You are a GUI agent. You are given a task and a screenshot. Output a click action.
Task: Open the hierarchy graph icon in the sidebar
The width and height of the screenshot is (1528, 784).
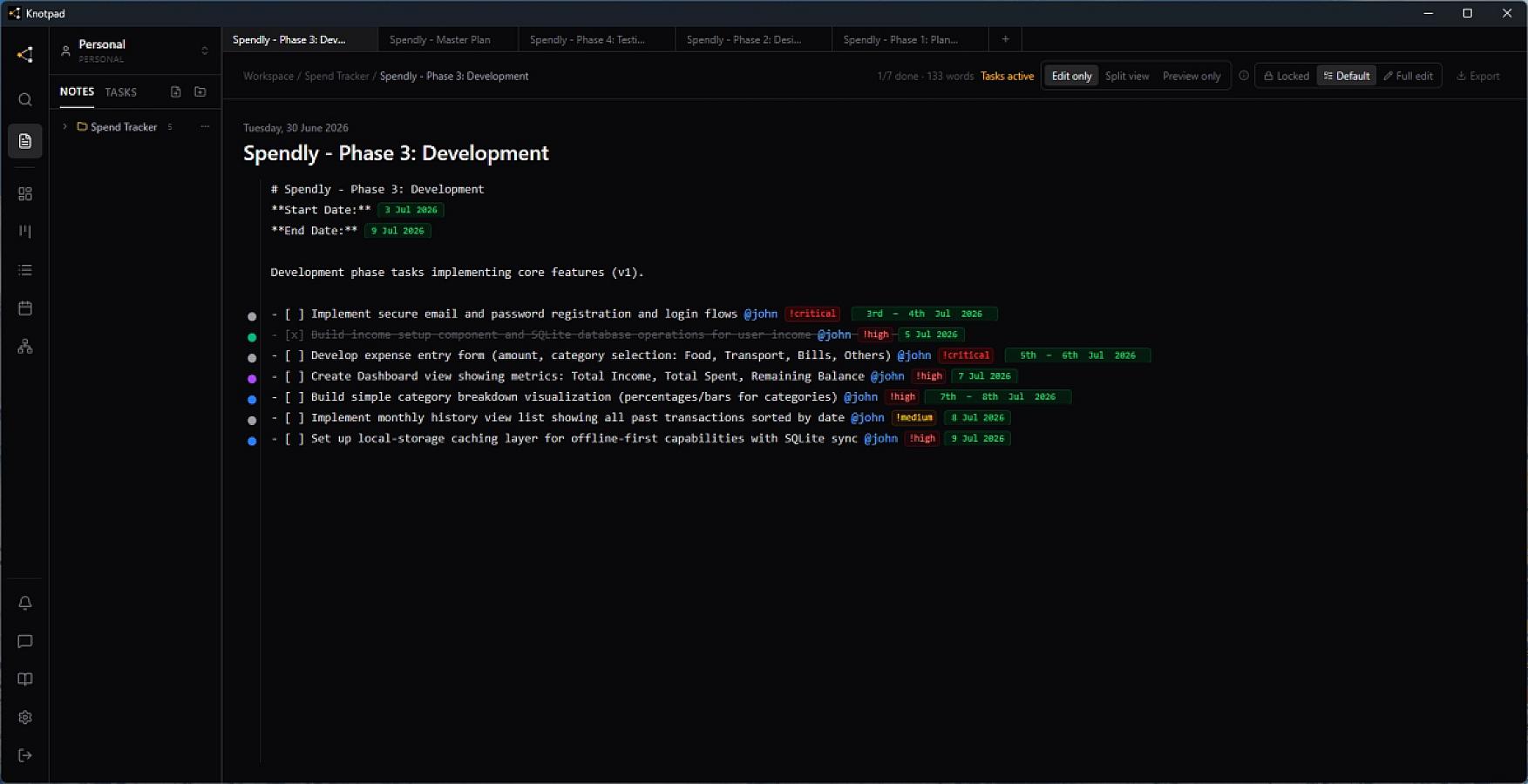pos(25,347)
